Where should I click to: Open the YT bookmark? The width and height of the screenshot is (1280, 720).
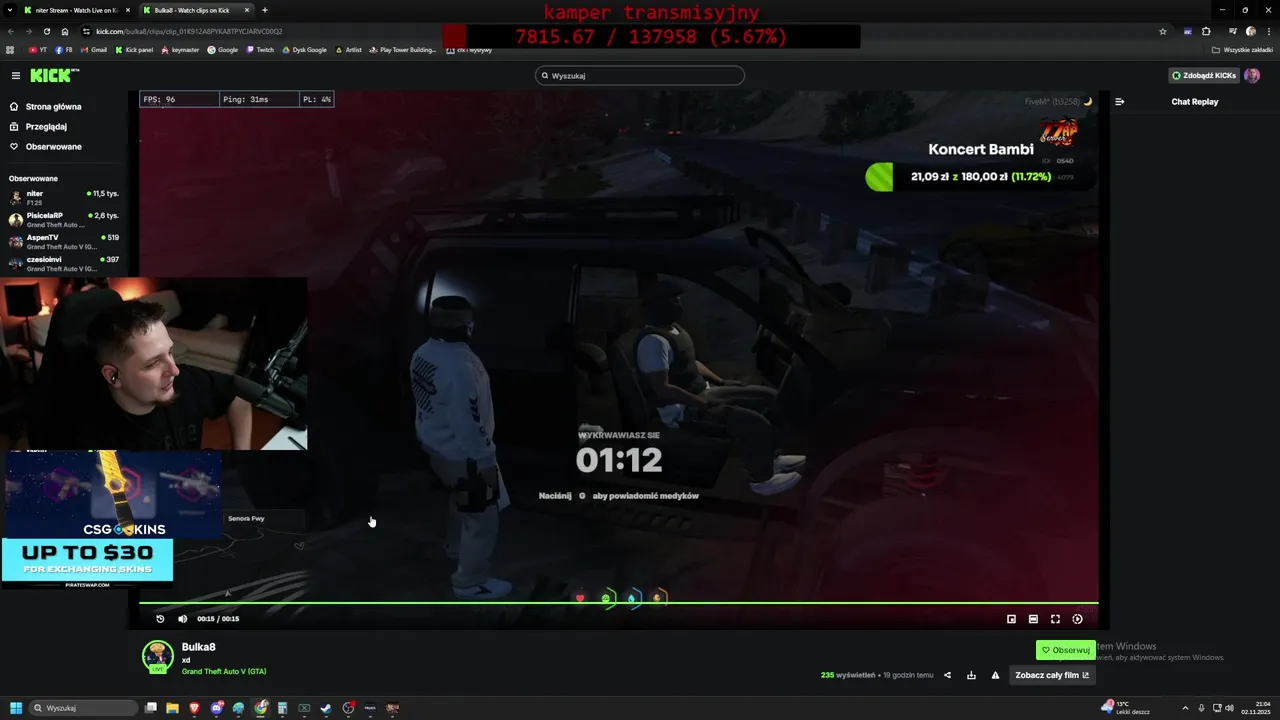(x=38, y=49)
